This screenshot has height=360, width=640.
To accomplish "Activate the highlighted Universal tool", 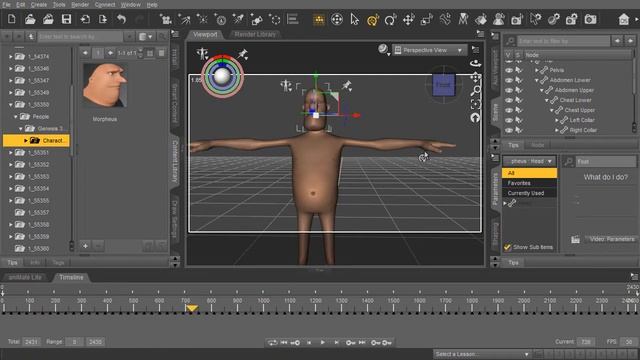I will click(372, 20).
